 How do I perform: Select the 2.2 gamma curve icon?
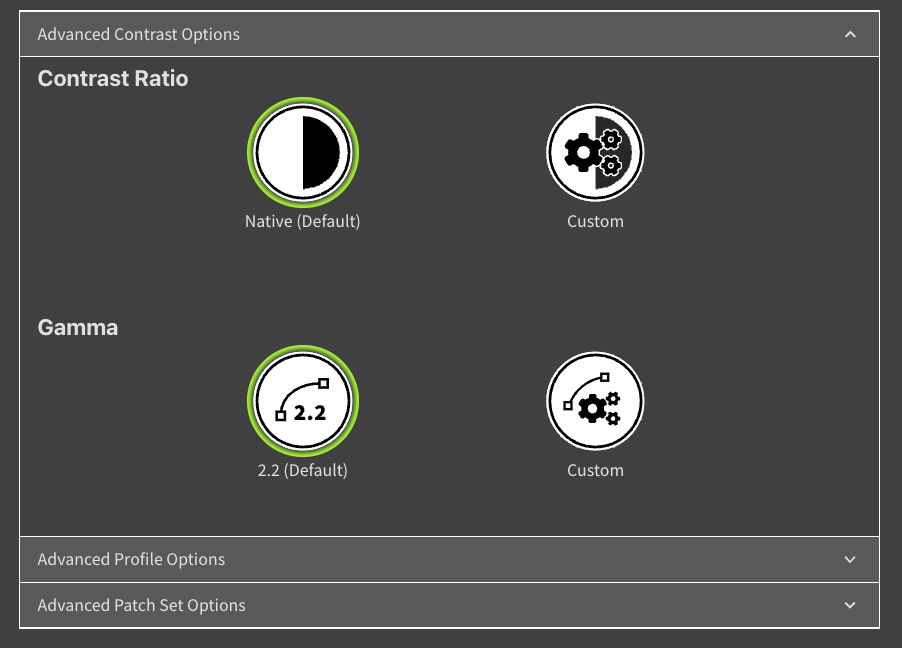point(303,402)
